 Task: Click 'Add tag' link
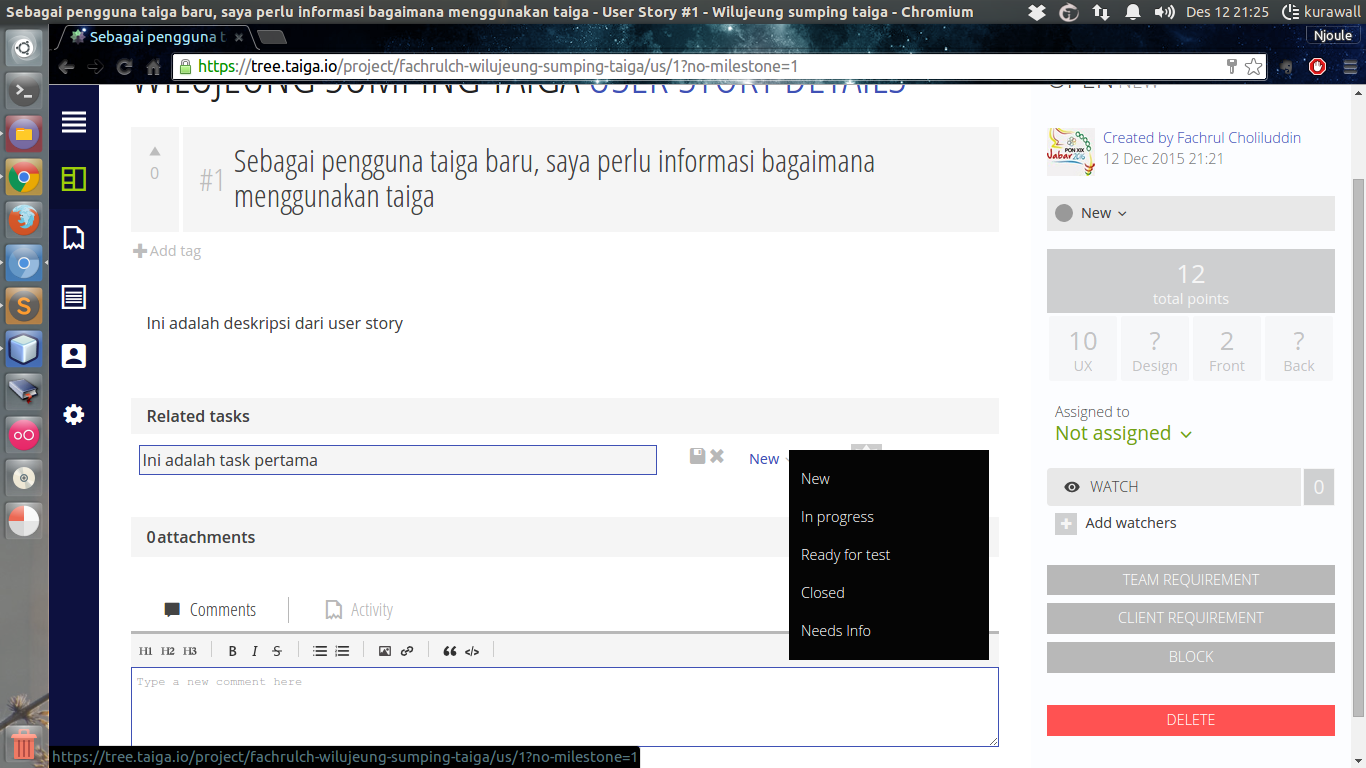click(x=167, y=251)
